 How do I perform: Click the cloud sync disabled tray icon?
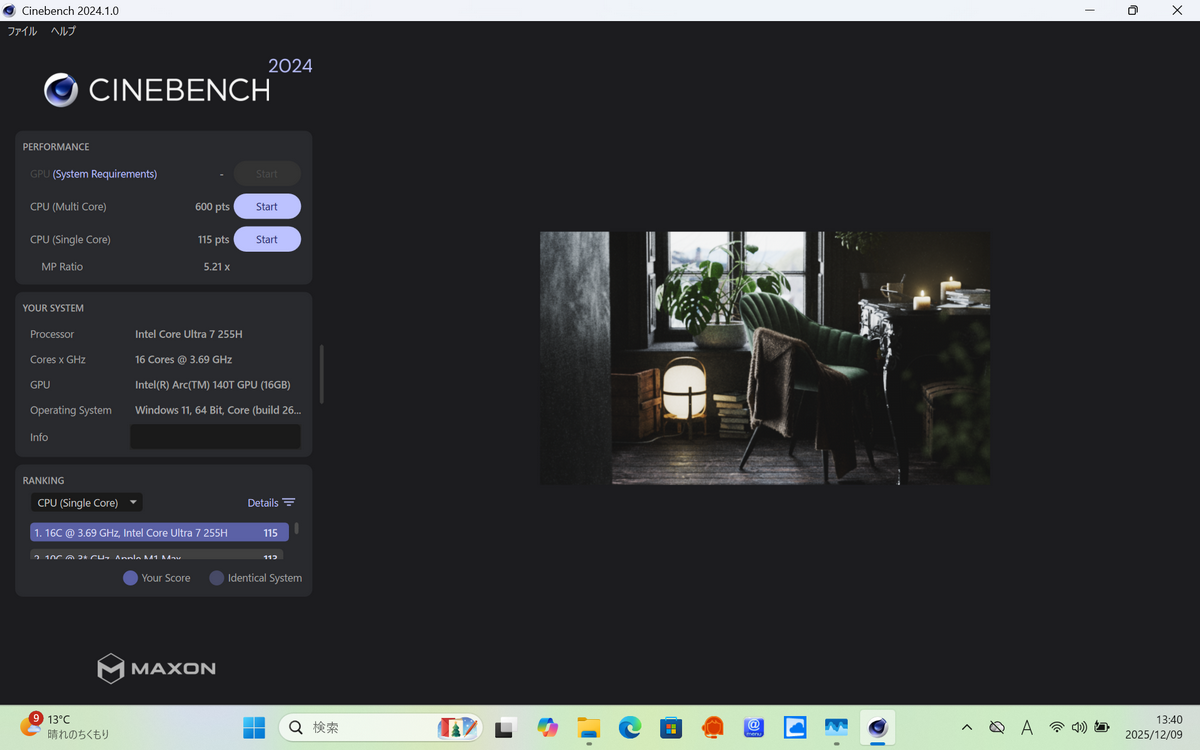click(997, 728)
